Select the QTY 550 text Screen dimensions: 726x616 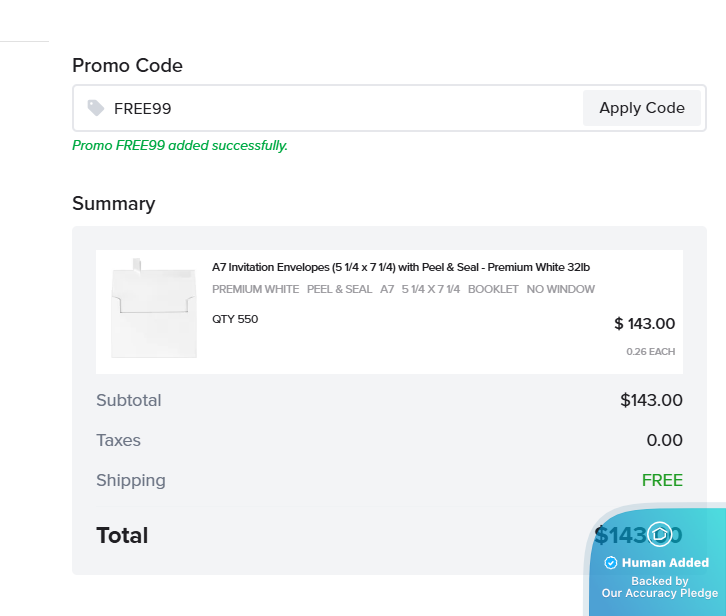[235, 319]
